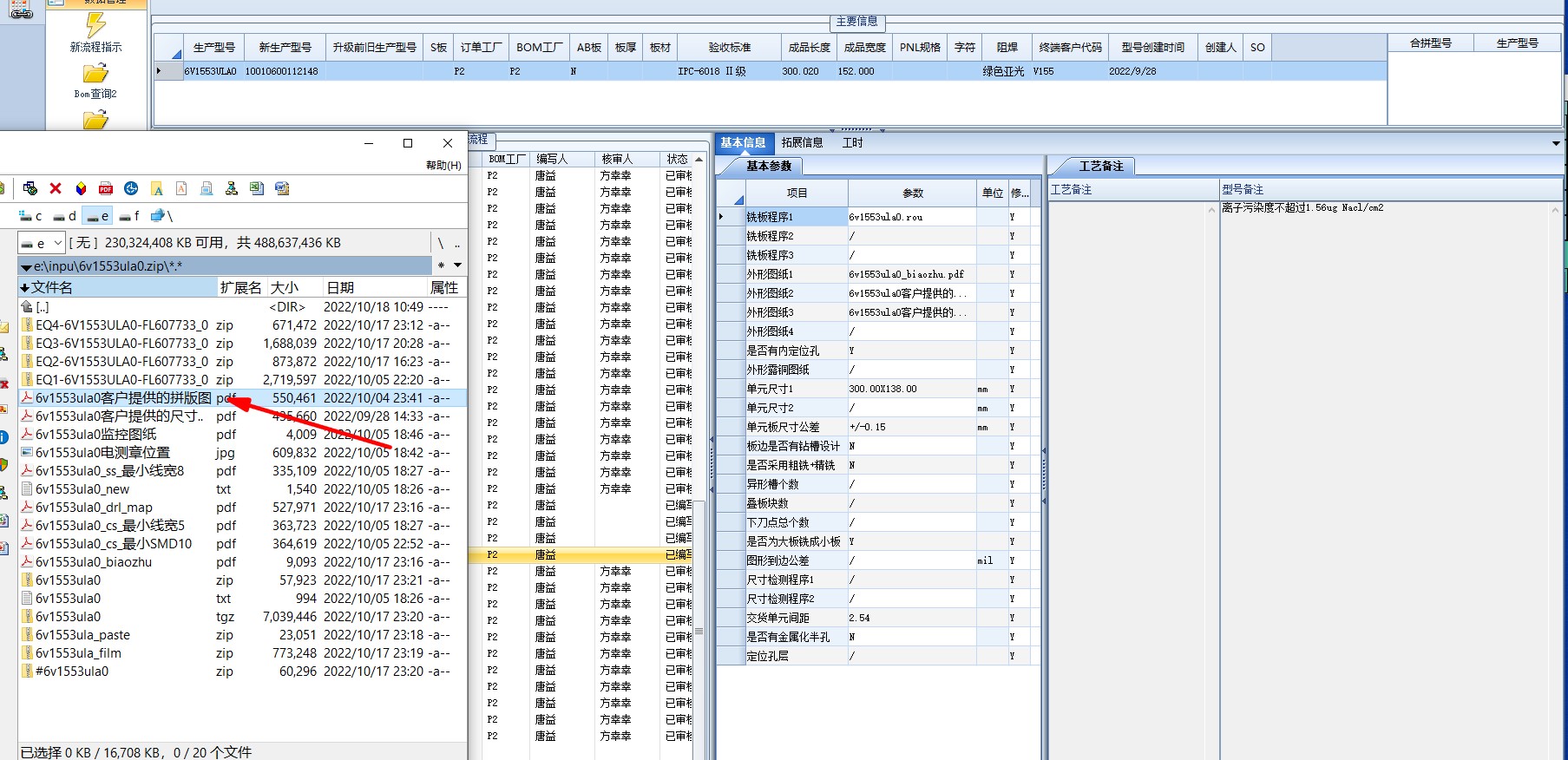This screenshot has height=760, width=1568.
Task: Go to root directory backslash button
Action: (x=441, y=243)
